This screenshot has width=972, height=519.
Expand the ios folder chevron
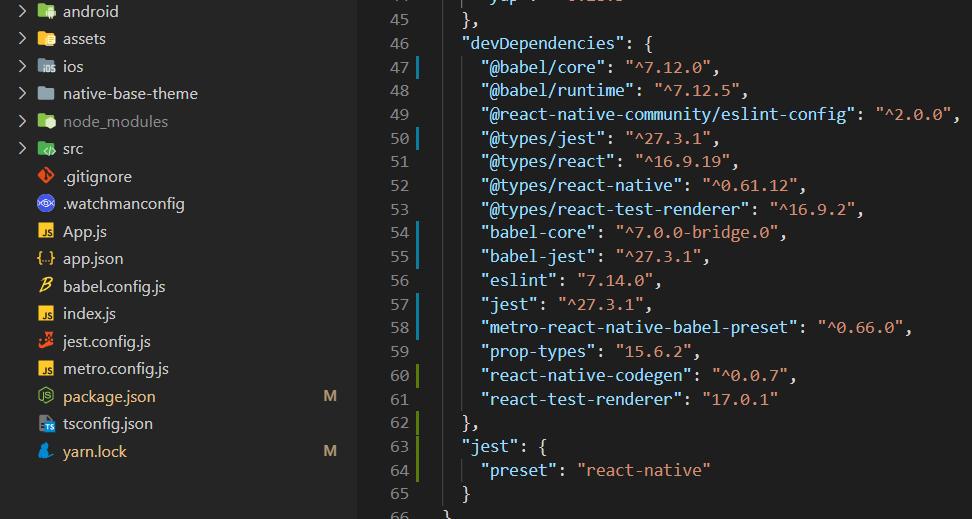22,66
